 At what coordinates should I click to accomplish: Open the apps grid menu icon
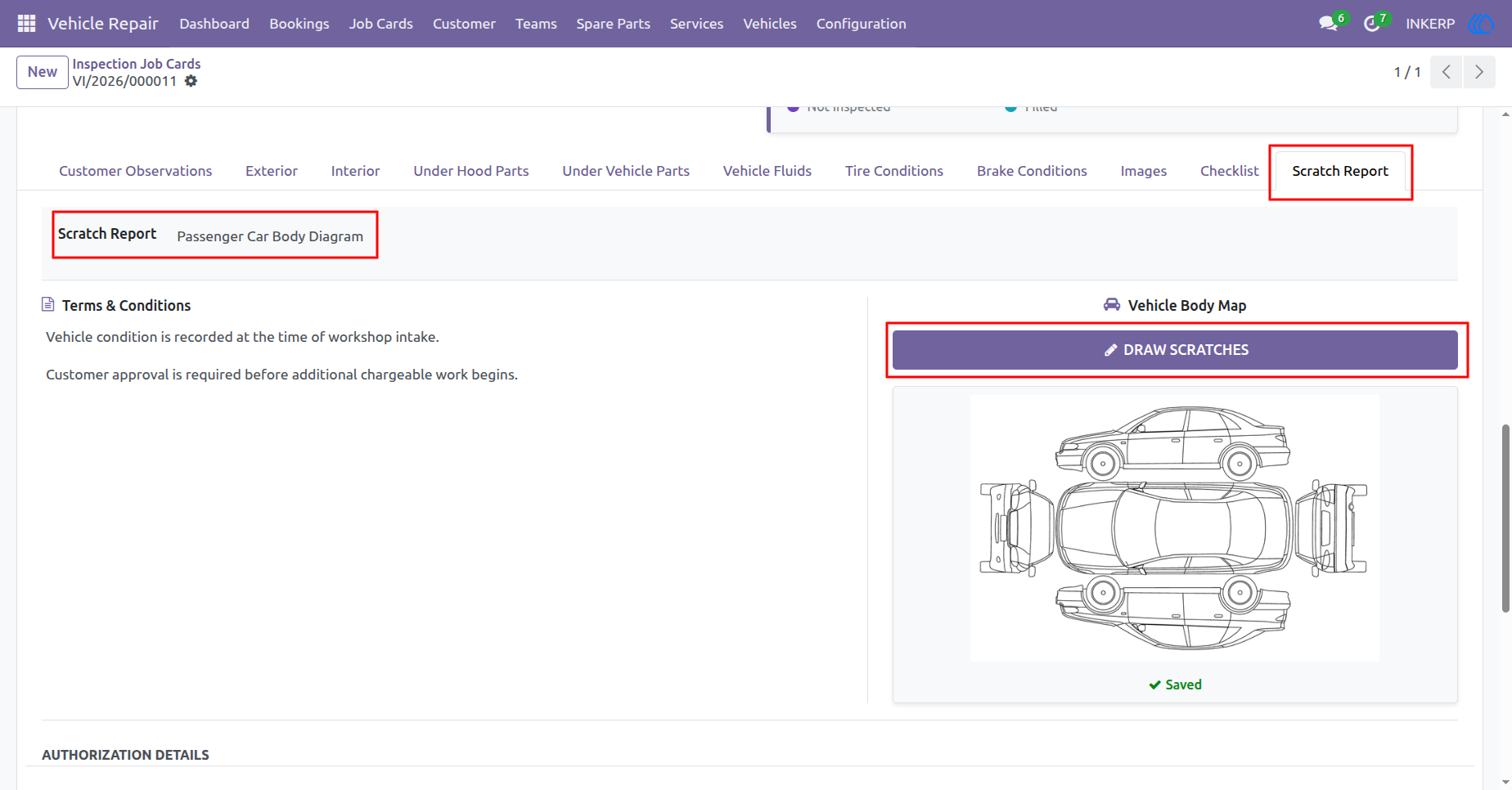pyautogui.click(x=26, y=24)
